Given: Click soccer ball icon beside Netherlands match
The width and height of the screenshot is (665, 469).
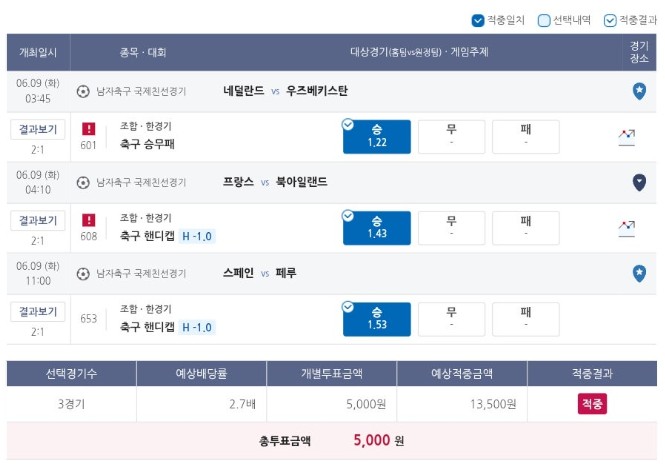Looking at the screenshot, I should (x=83, y=91).
